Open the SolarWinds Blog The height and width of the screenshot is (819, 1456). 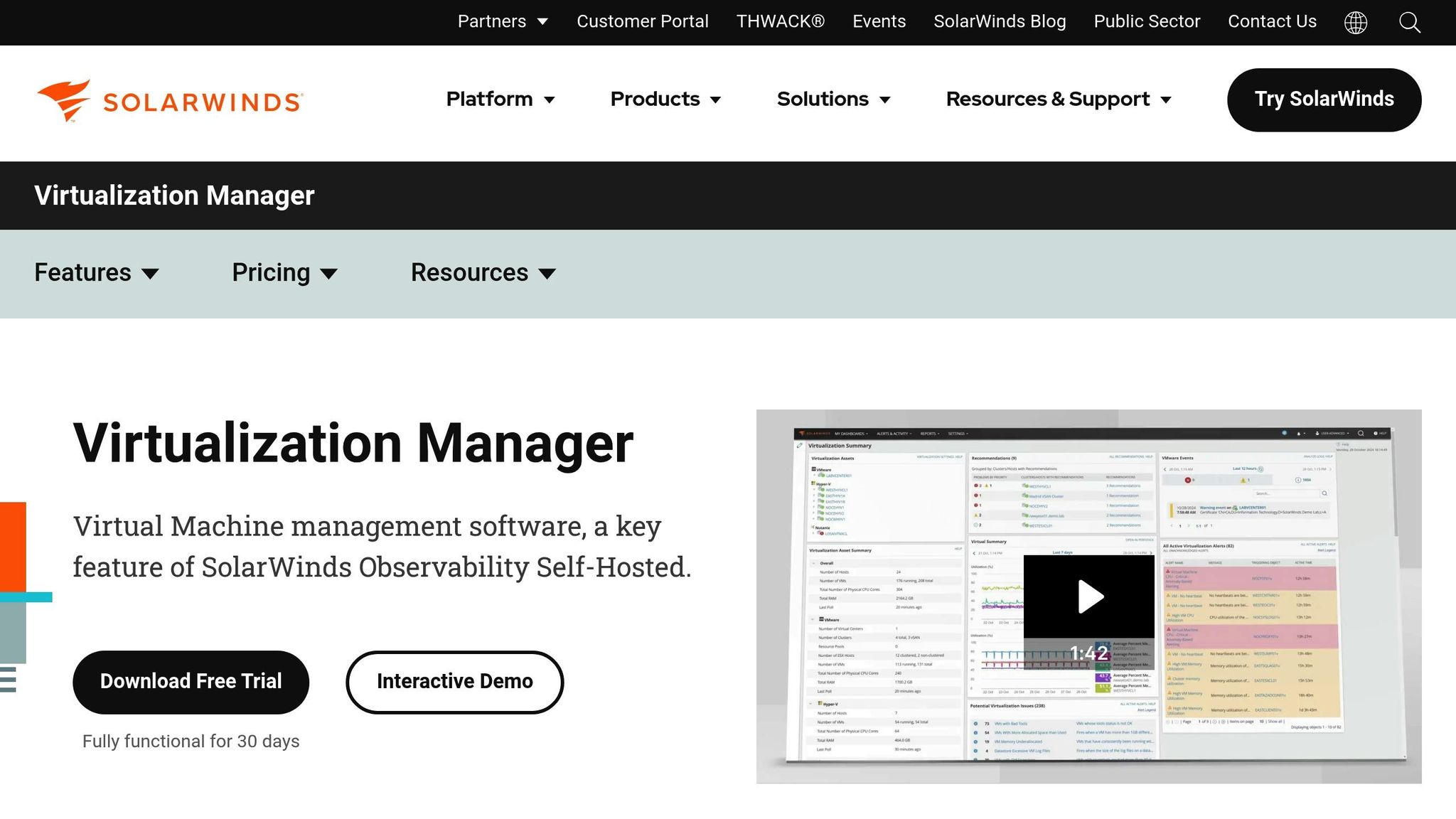click(1000, 21)
